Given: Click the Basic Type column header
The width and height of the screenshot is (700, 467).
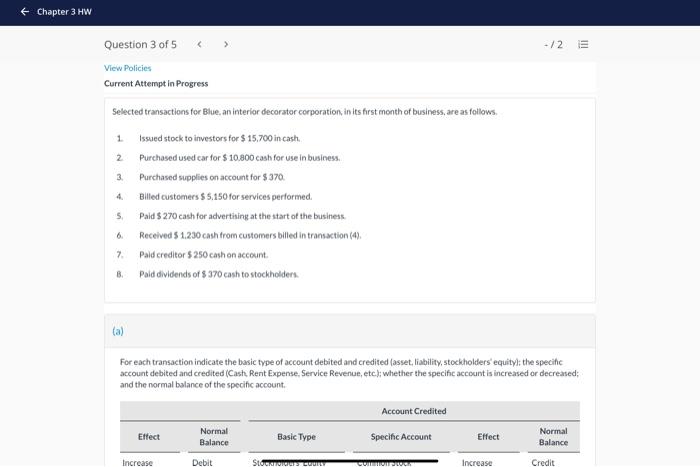Looking at the screenshot, I should click(x=296, y=437).
